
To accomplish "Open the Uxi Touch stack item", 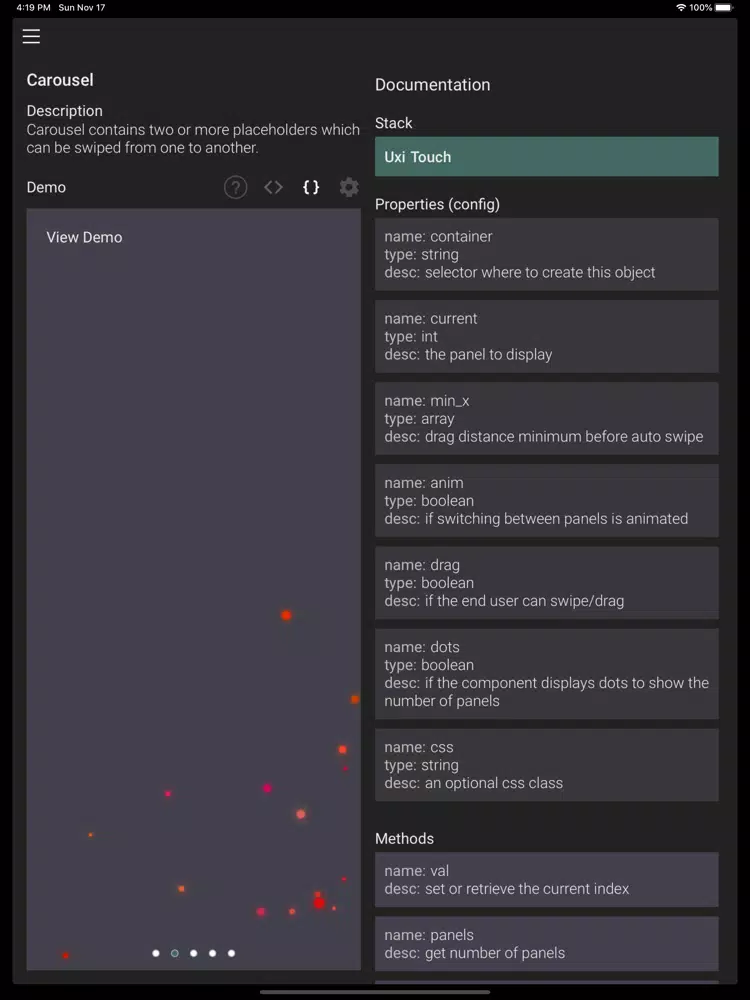I will [546, 157].
